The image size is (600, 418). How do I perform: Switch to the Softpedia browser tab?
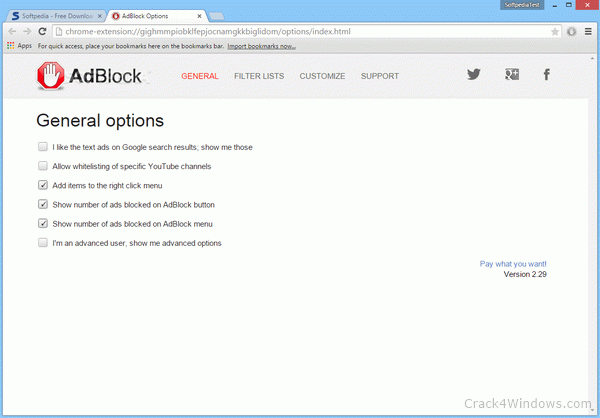point(55,16)
